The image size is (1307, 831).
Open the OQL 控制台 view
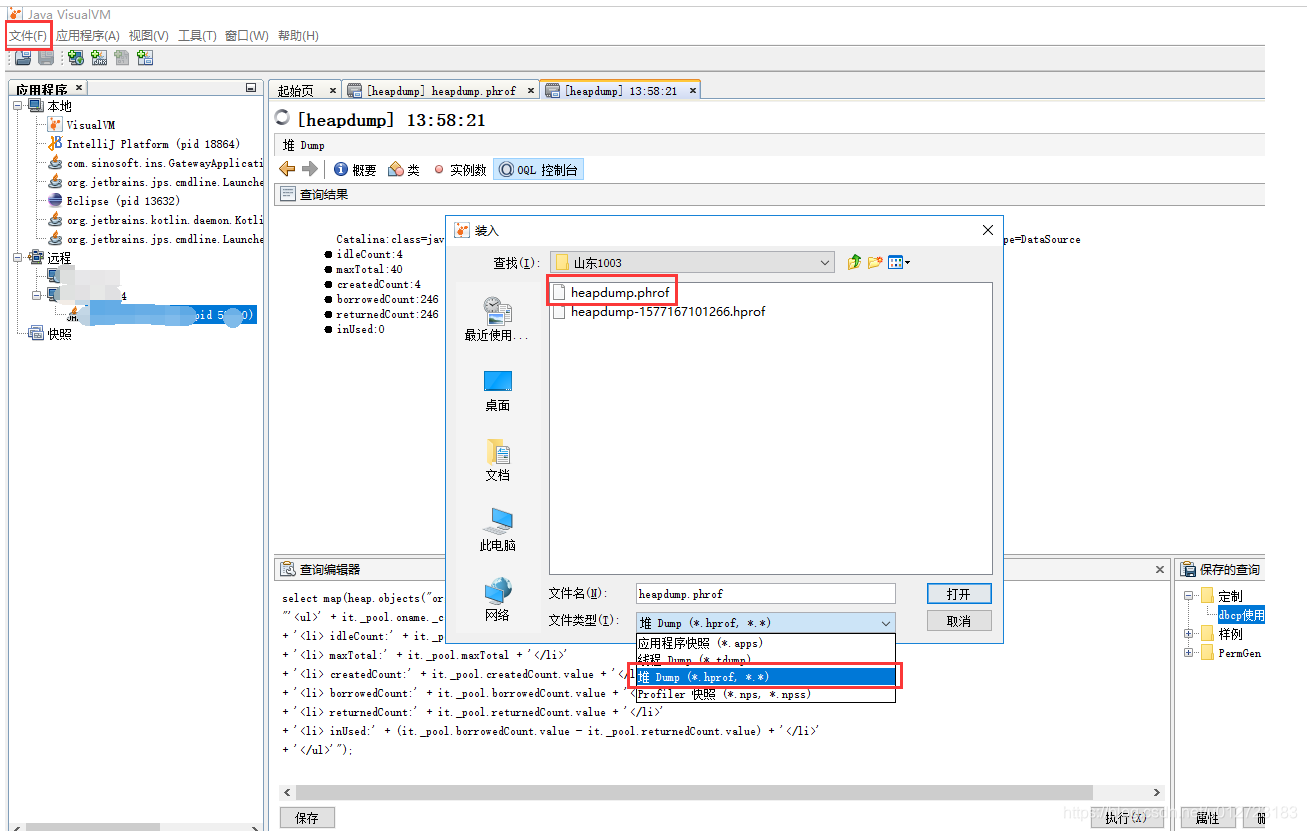tap(538, 170)
